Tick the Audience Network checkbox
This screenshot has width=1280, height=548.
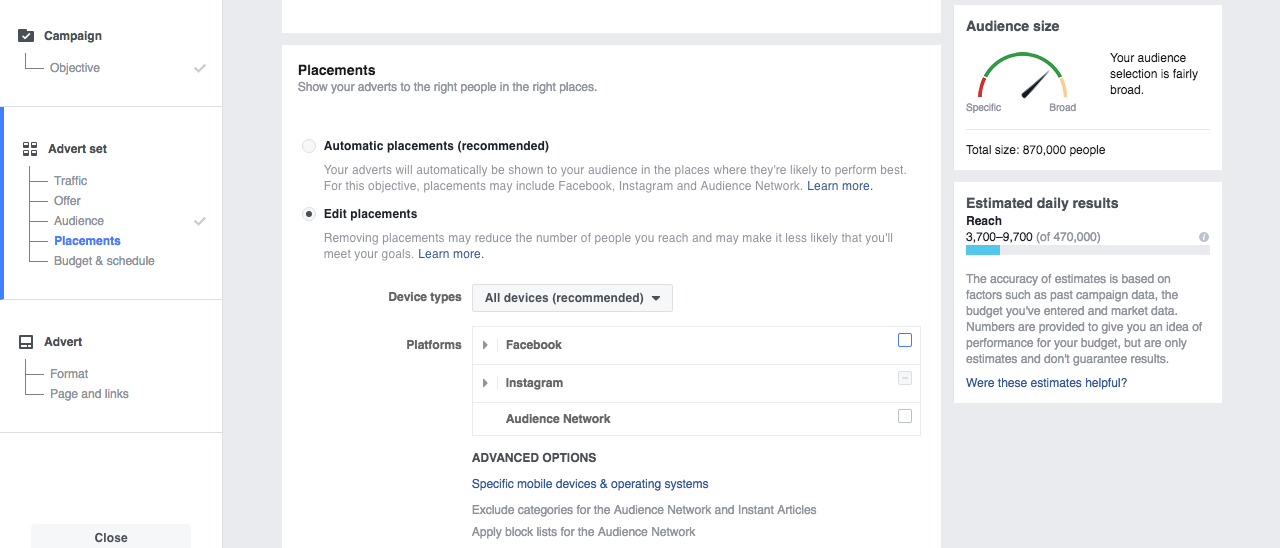coord(905,416)
